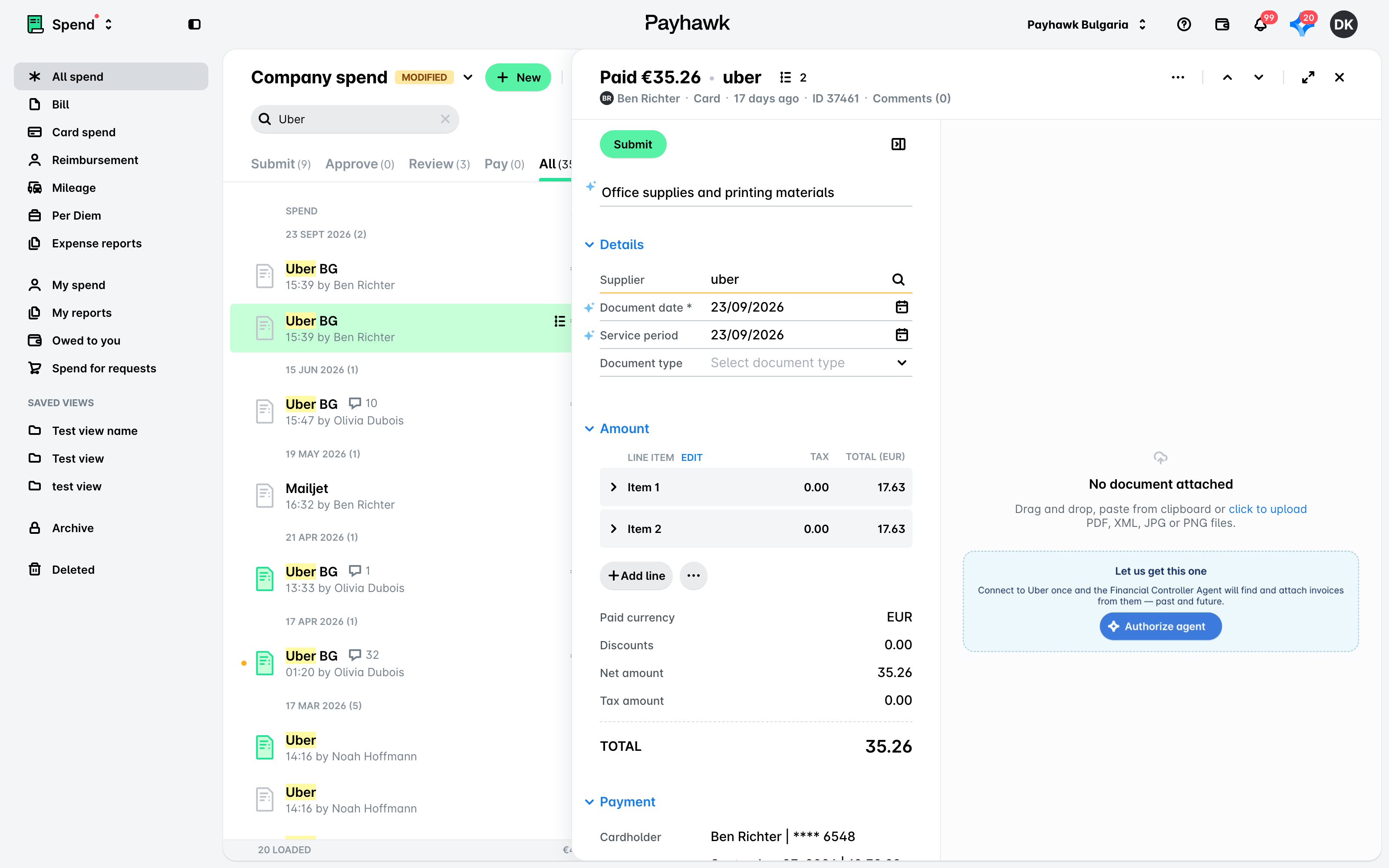Image resolution: width=1389 pixels, height=868 pixels.
Task: Click the click to upload link
Action: (x=1267, y=509)
